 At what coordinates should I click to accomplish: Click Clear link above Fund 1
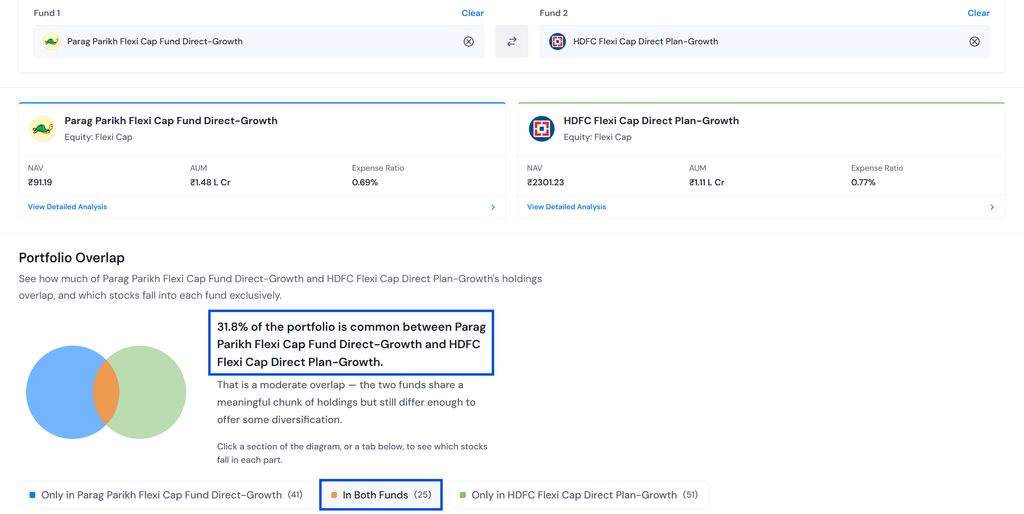click(473, 13)
